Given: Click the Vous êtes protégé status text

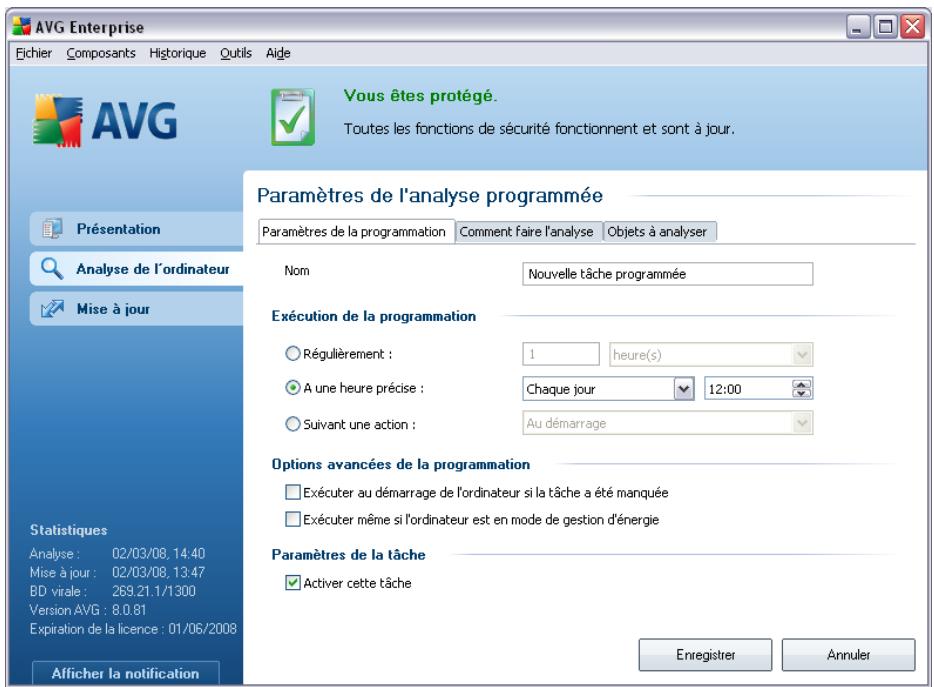Looking at the screenshot, I should point(421,96).
